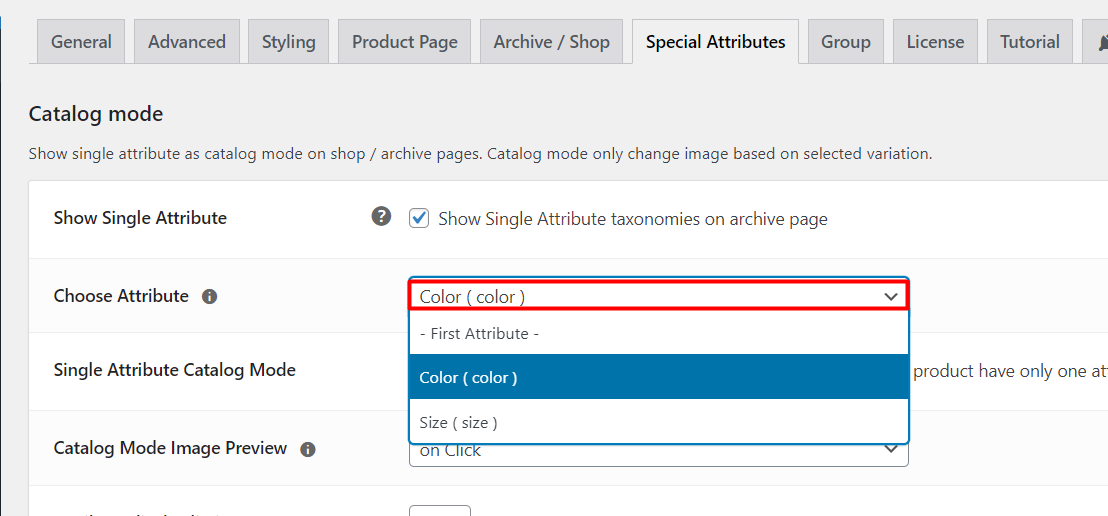View the License tab
The height and width of the screenshot is (516, 1108).
(x=936, y=42)
